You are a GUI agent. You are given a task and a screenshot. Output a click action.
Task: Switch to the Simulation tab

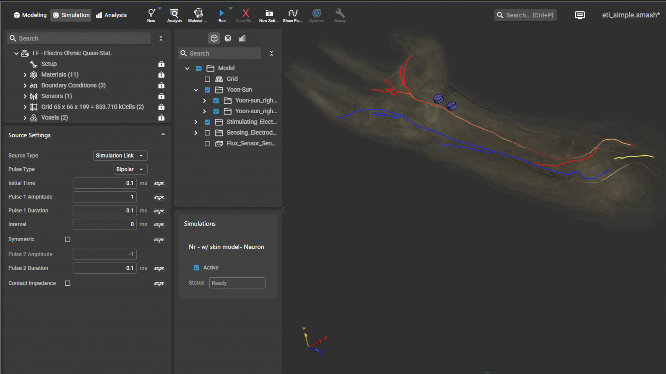click(71, 15)
